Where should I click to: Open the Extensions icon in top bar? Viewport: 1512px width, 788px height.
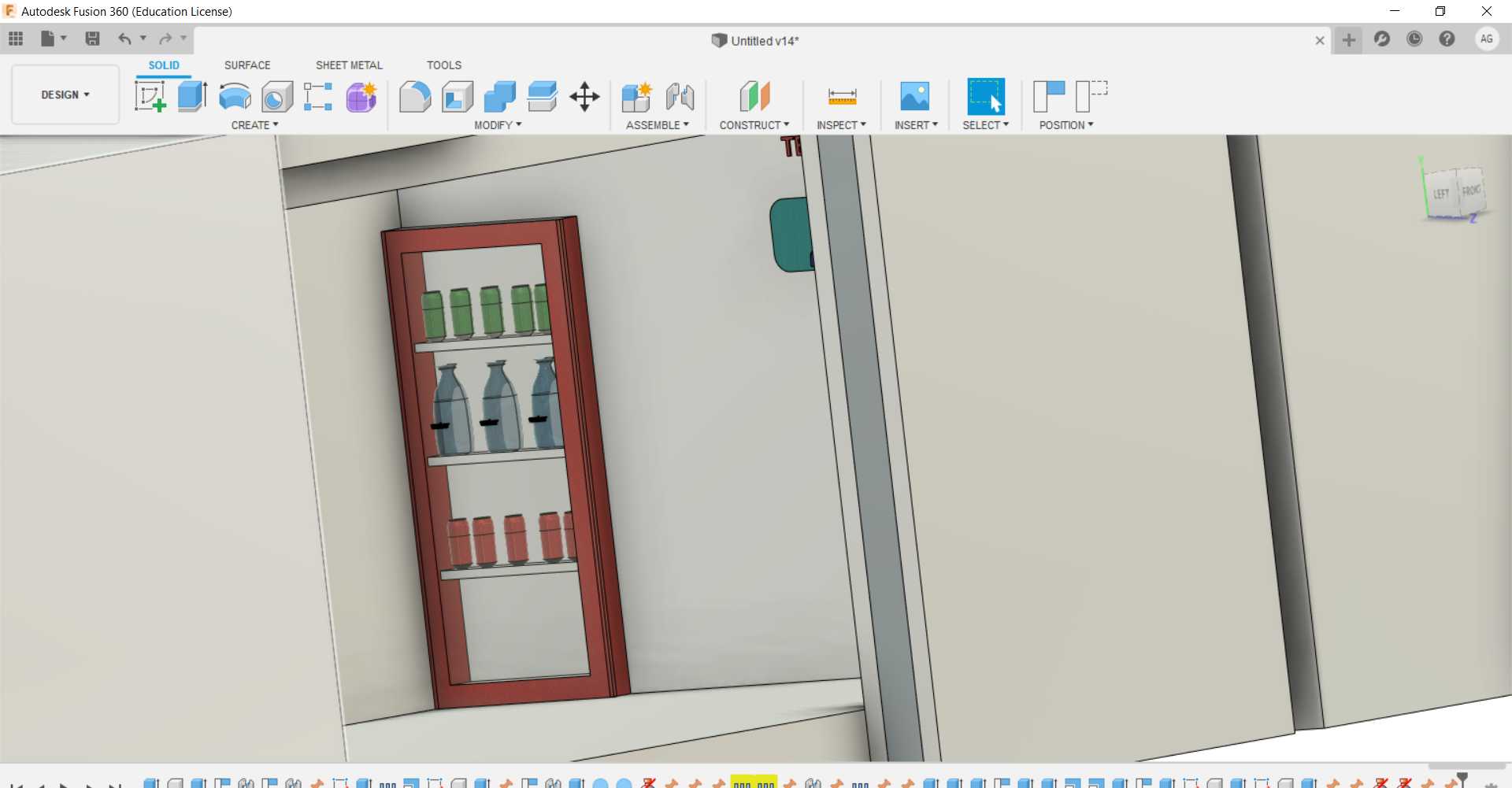pos(1381,39)
